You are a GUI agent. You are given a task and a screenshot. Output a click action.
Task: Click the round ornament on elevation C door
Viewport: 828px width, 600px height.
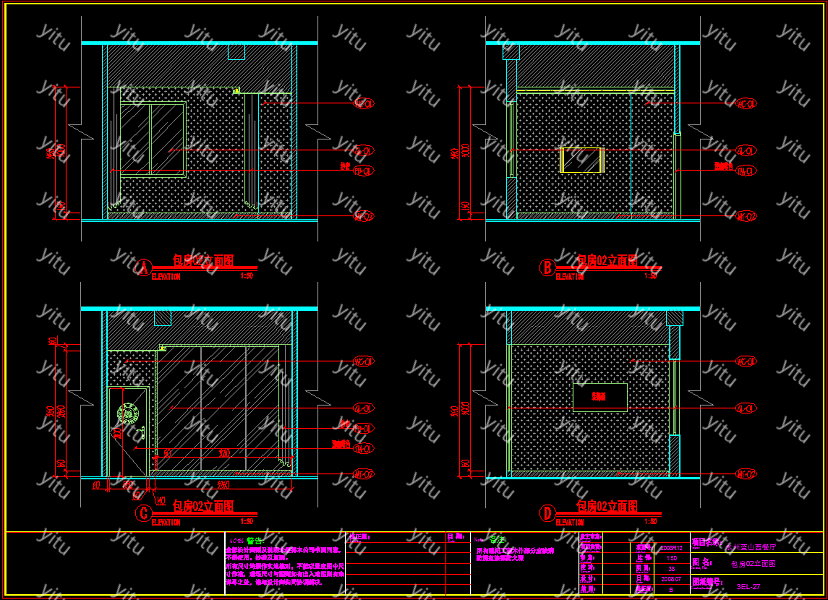click(x=128, y=413)
